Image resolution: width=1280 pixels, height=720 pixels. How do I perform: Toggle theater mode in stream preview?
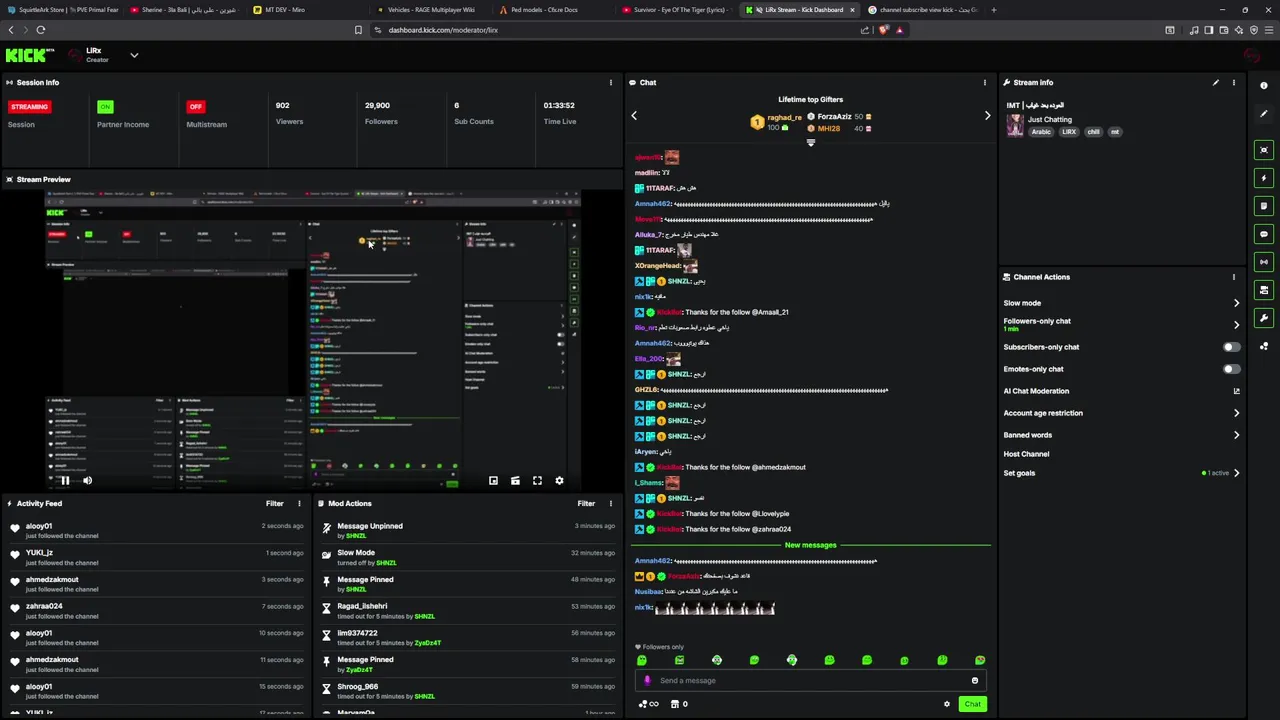(515, 481)
